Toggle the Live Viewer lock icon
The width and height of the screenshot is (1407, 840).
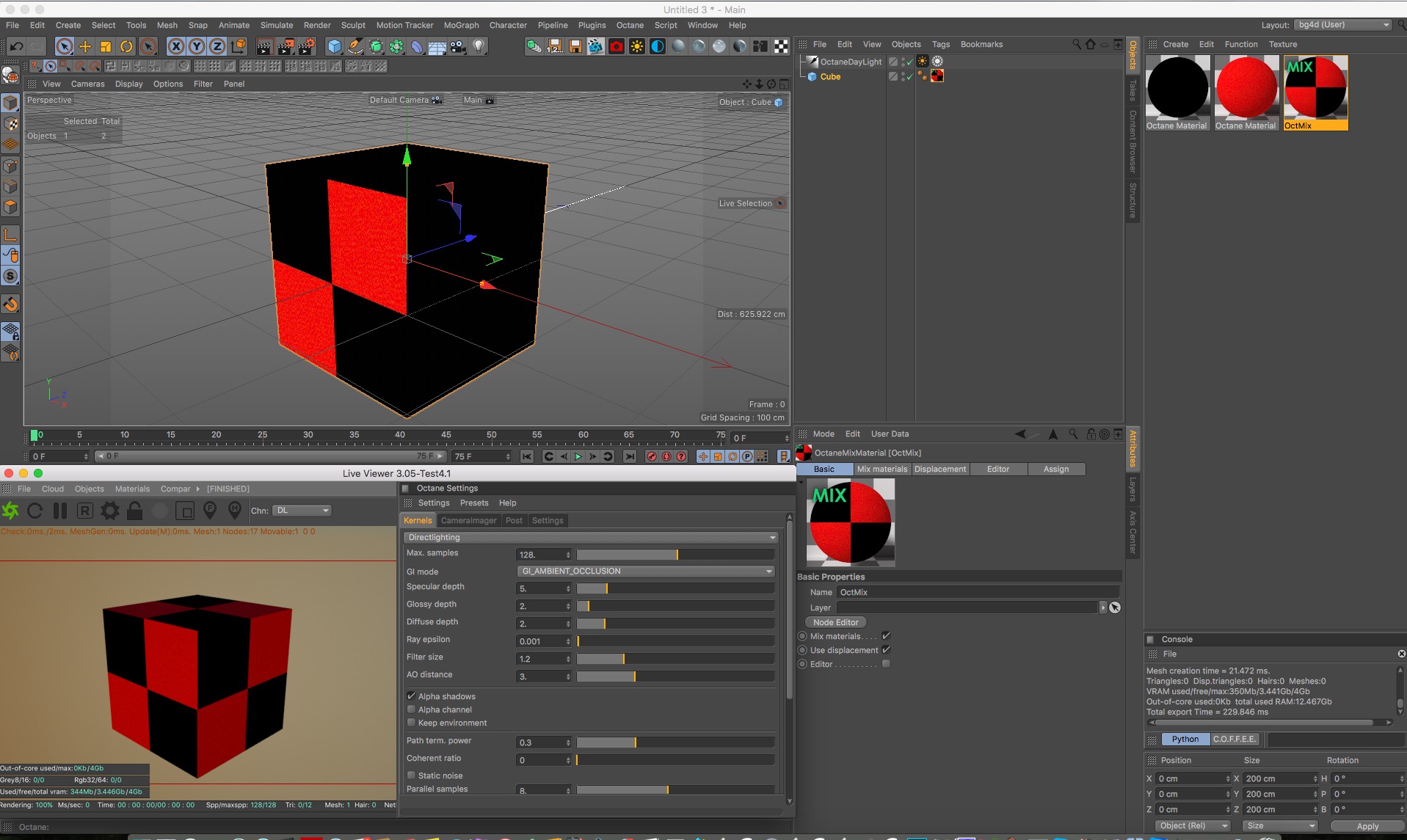(135, 511)
